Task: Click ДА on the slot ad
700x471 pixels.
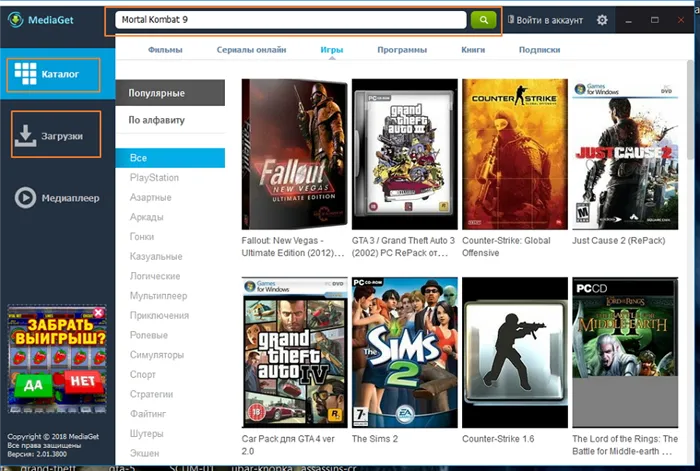Action: pyautogui.click(x=33, y=385)
